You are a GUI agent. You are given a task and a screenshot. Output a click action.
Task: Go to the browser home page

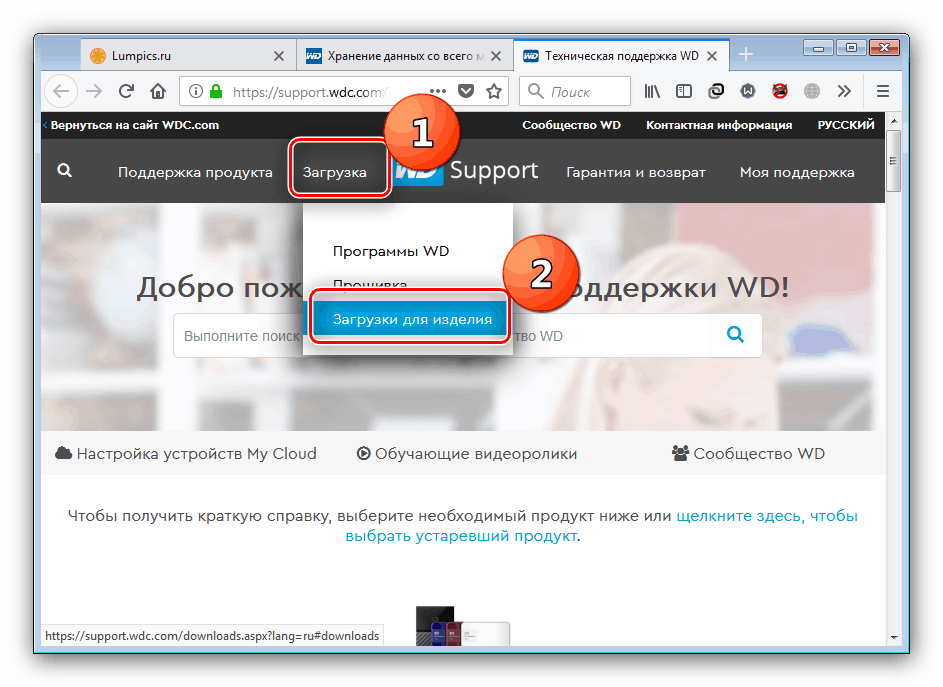(158, 91)
